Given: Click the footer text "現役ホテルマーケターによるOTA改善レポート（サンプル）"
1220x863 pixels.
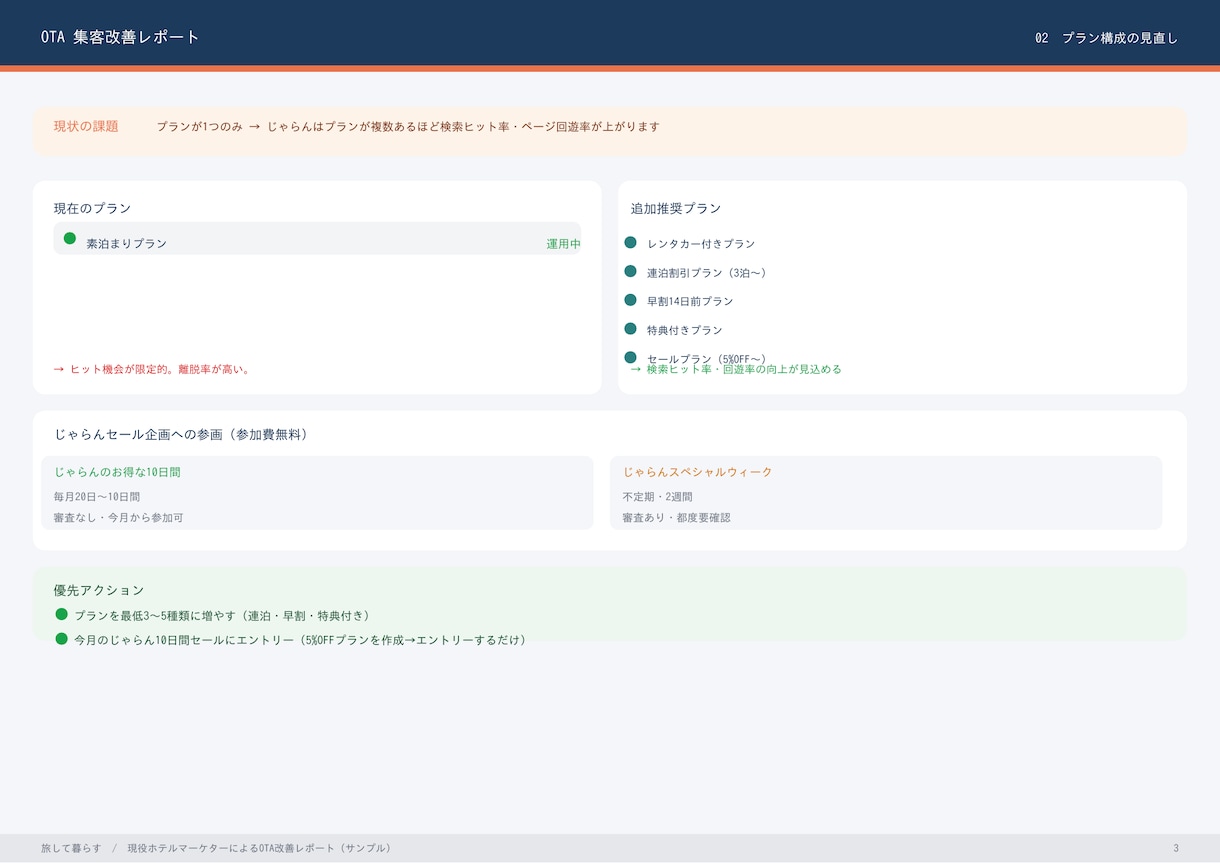Looking at the screenshot, I should (259, 848).
